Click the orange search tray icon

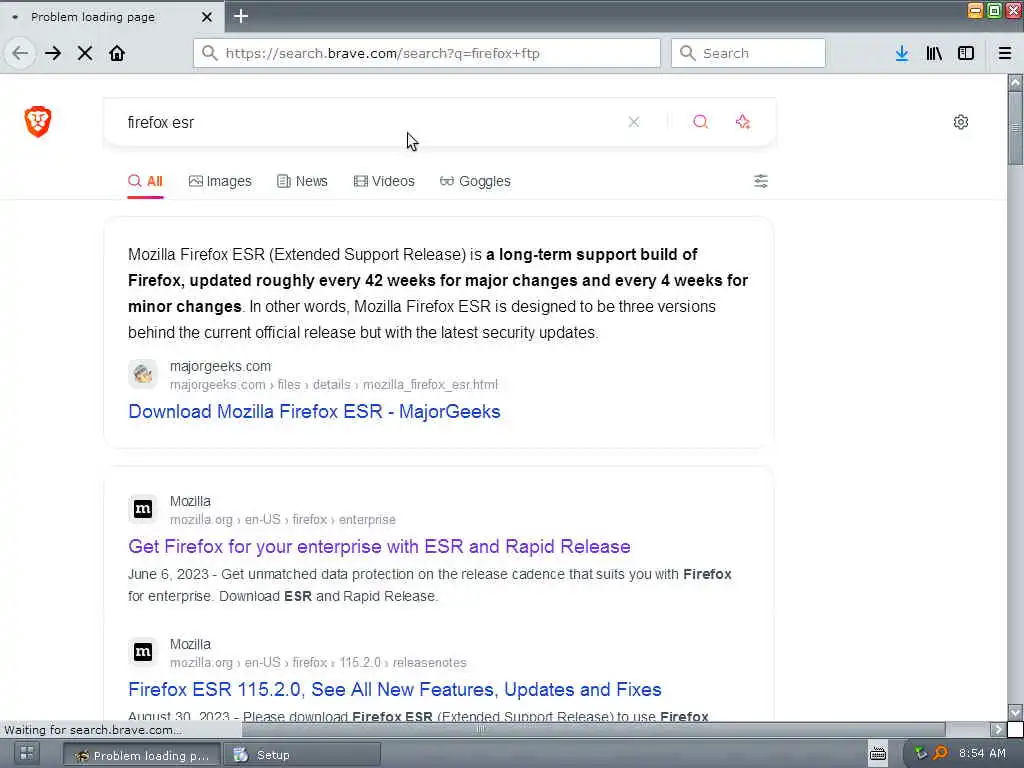point(940,754)
